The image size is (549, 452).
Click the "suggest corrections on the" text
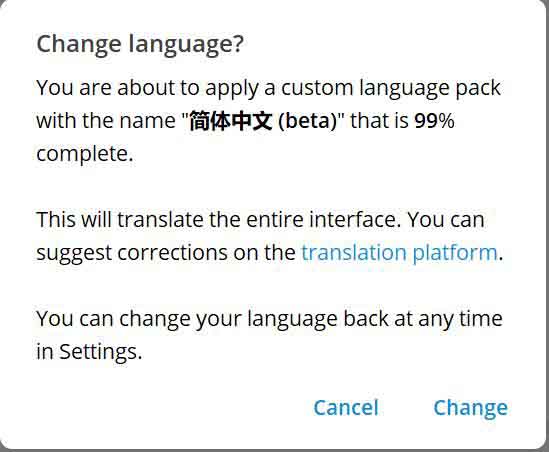click(x=166, y=253)
